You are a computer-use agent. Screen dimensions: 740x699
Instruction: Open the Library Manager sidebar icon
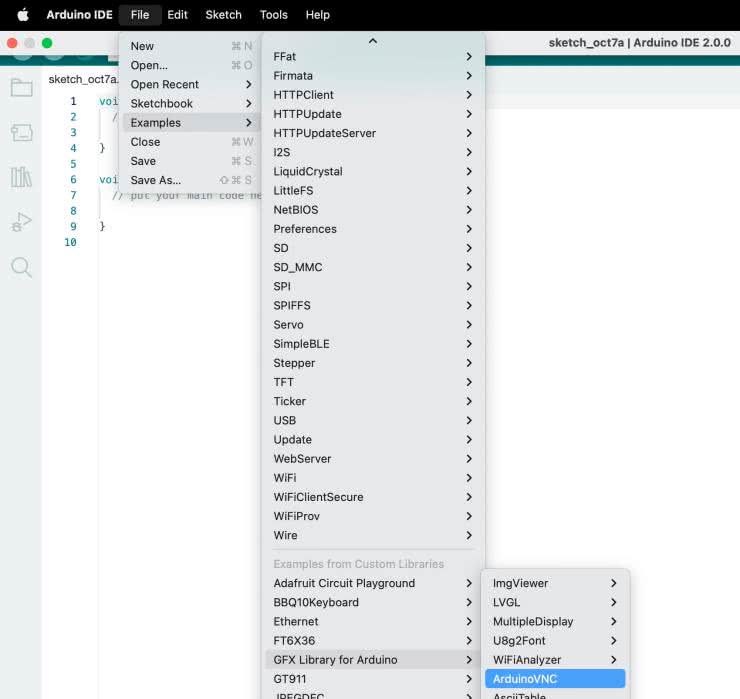21,178
